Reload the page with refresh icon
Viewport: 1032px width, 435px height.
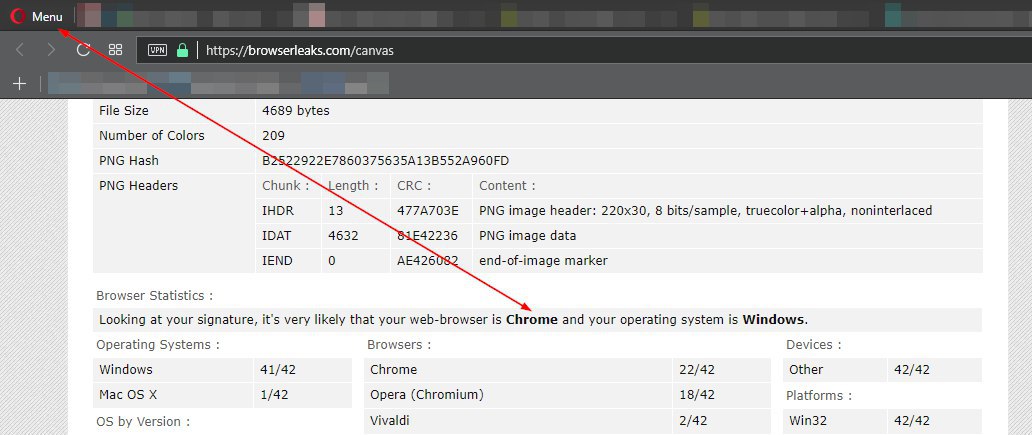tap(83, 50)
